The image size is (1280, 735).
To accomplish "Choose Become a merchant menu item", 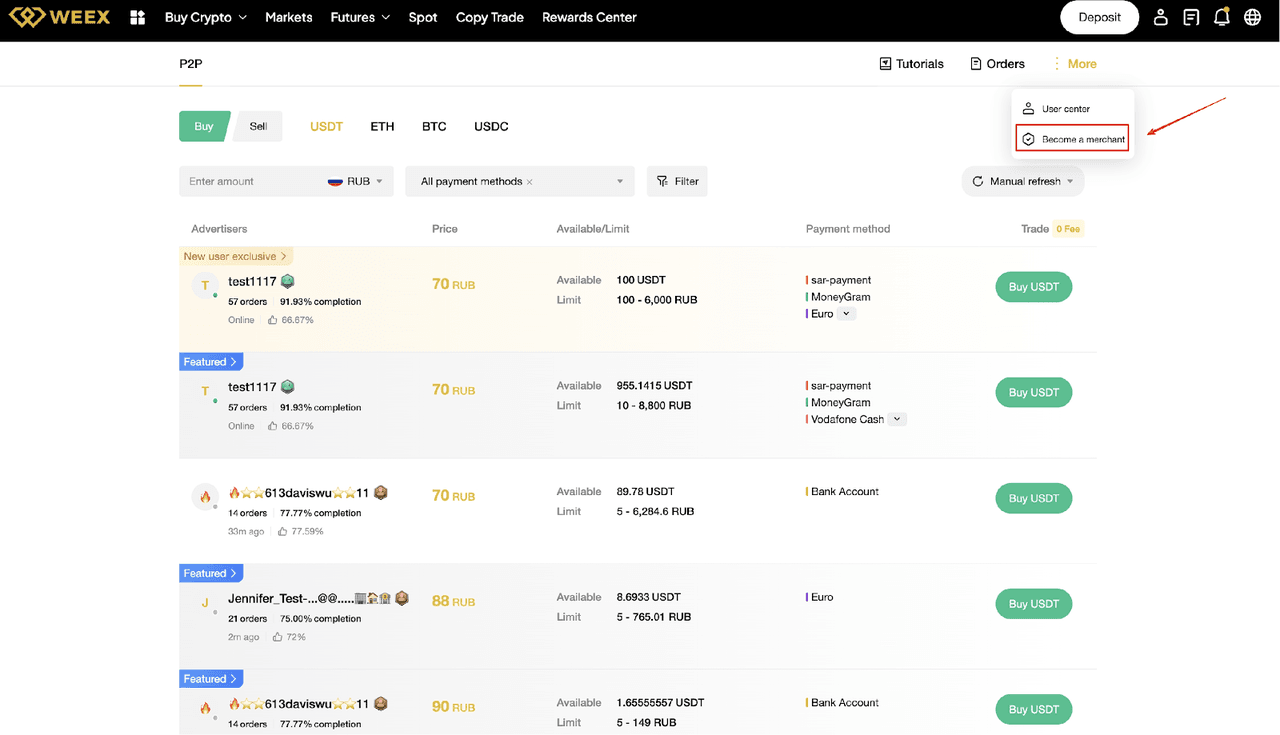I will (x=1072, y=139).
